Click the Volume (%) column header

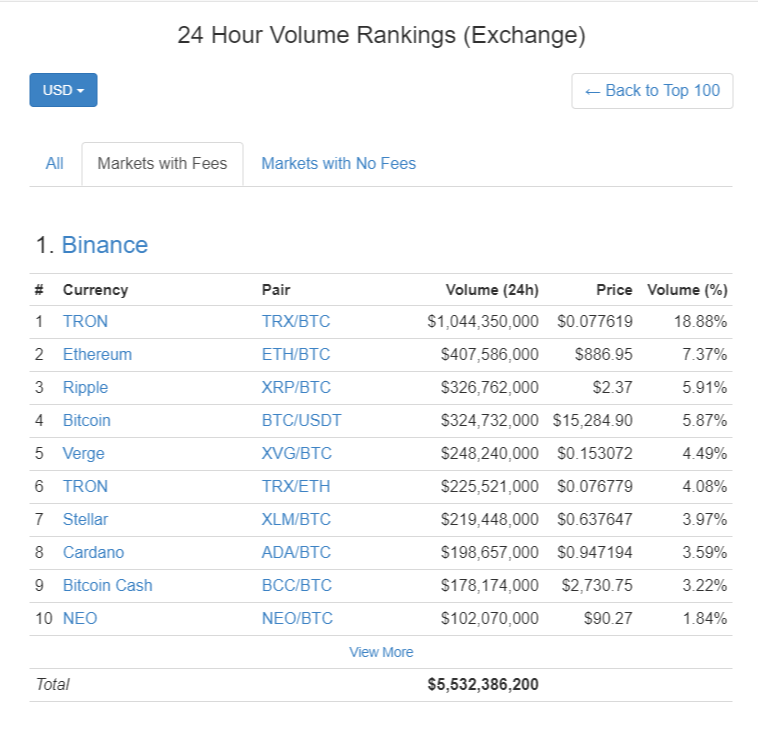[x=687, y=290]
